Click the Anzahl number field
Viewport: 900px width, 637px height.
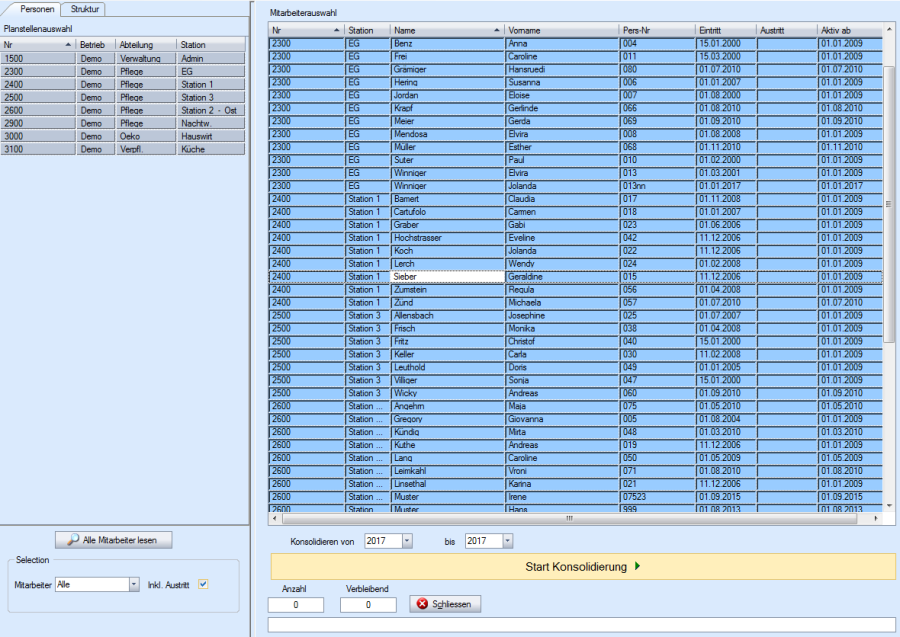296,605
